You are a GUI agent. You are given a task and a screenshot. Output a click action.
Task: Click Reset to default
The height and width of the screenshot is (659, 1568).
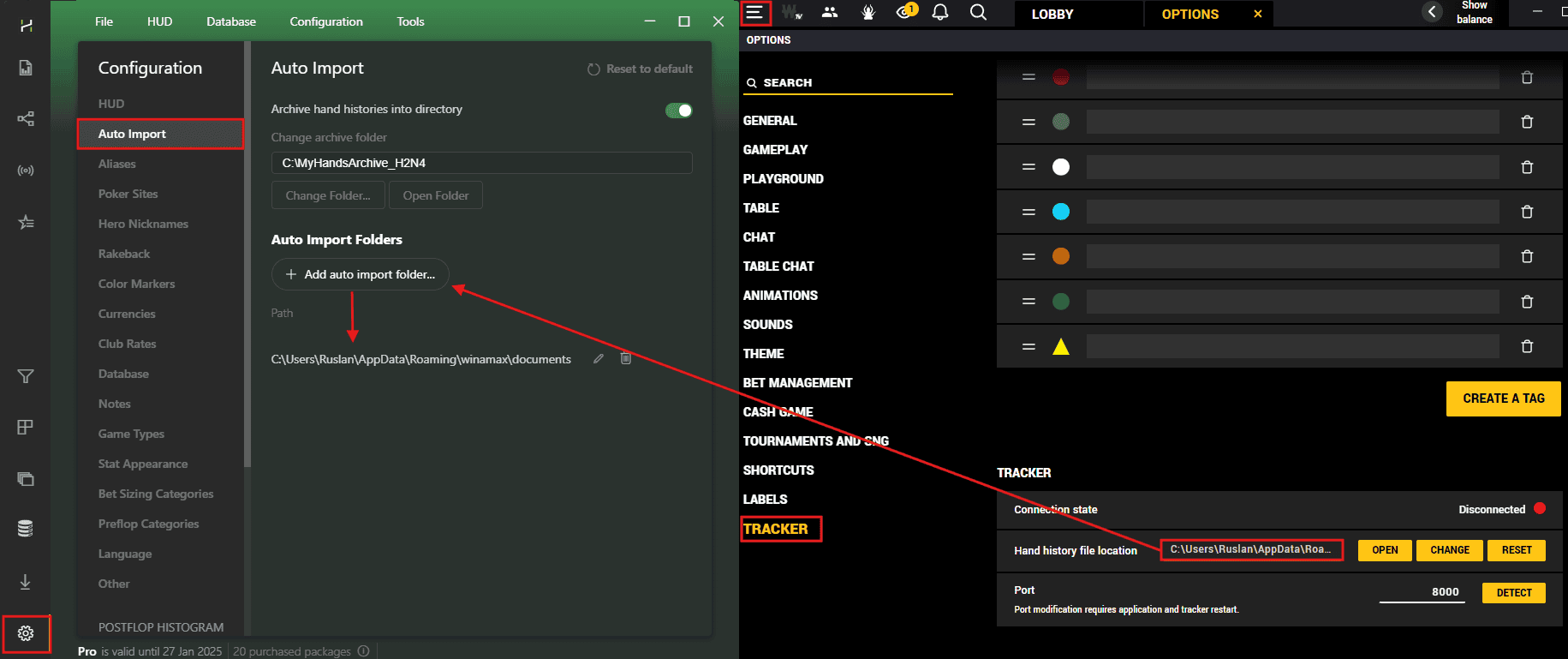pyautogui.click(x=641, y=69)
